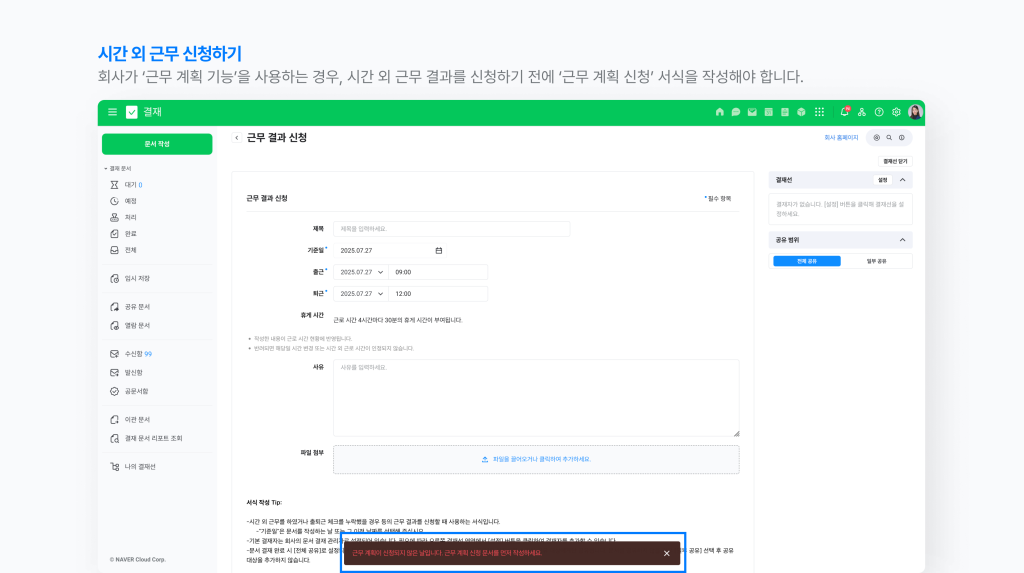This screenshot has height=573, width=1024.
Task: Open the calendar icon in header
Action: click(769, 112)
